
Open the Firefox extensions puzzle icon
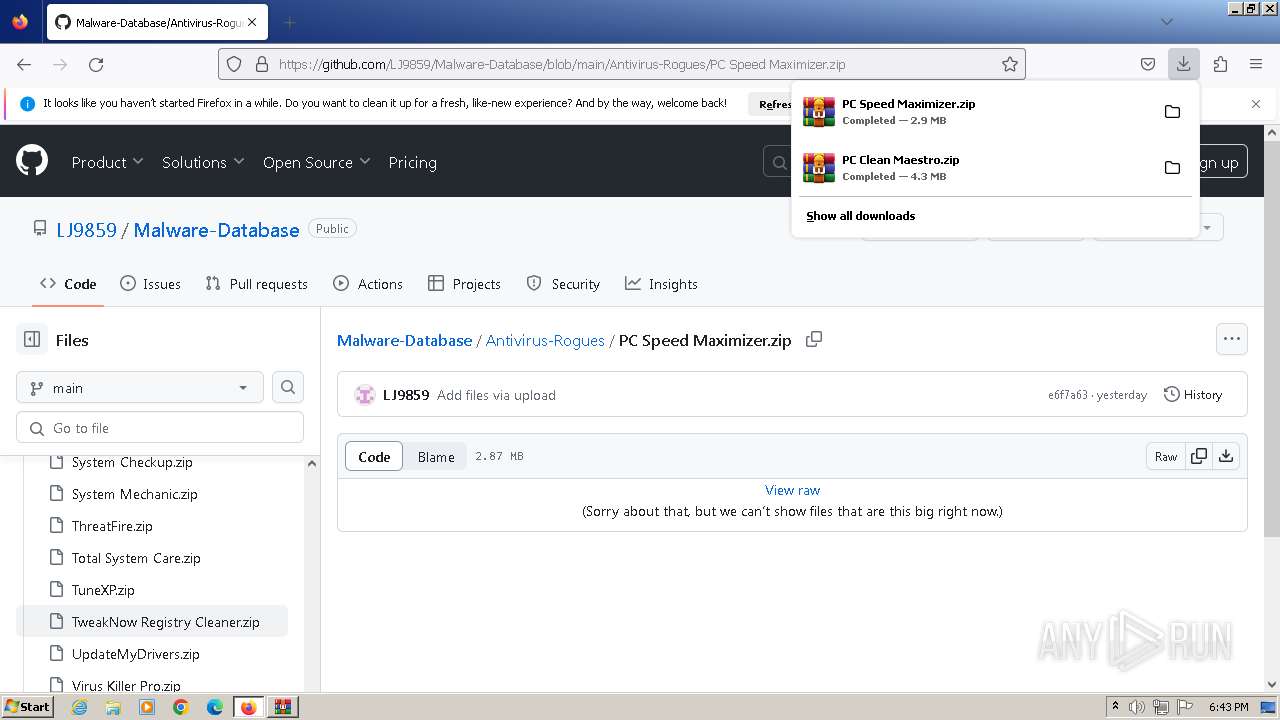coord(1220,64)
